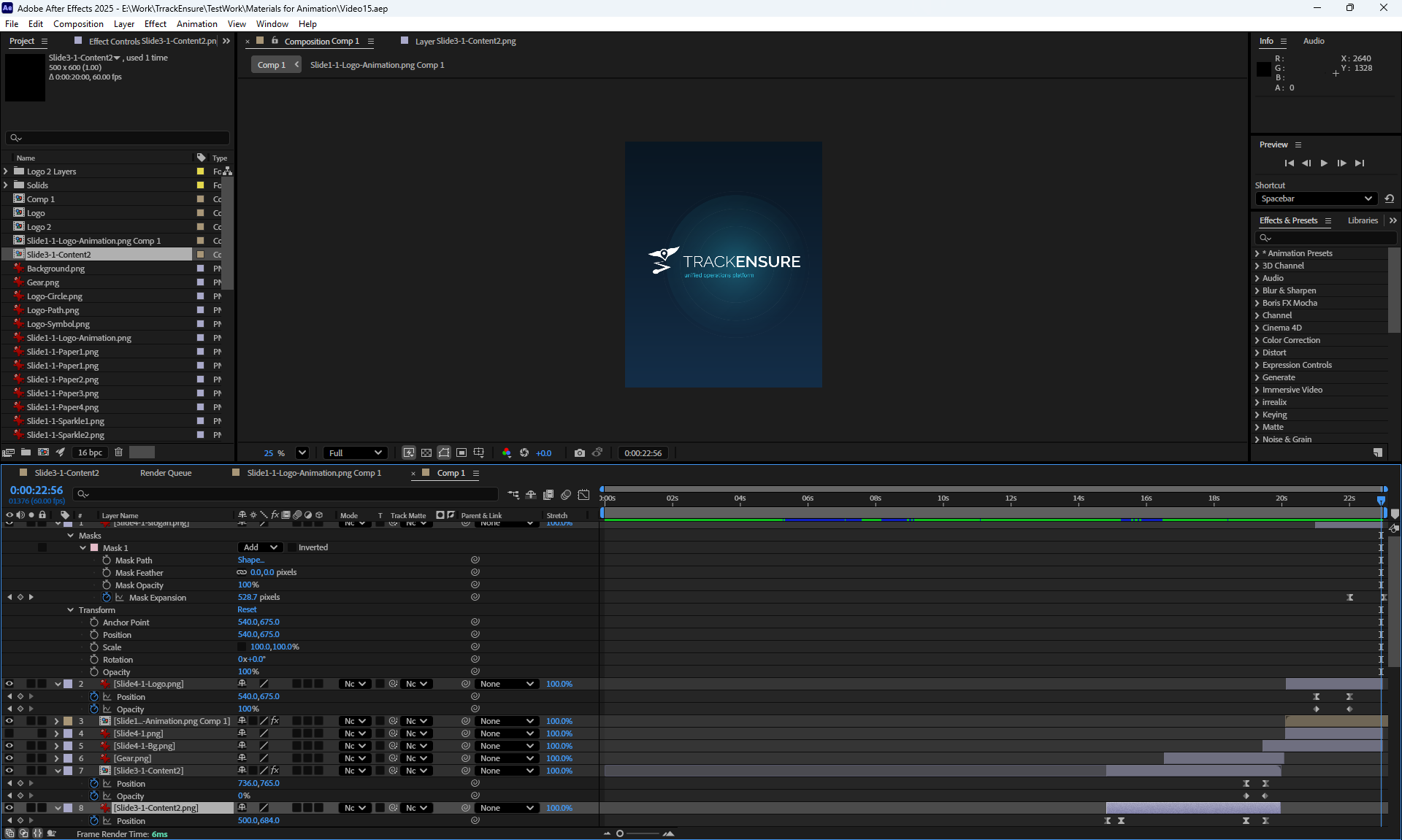Image resolution: width=1402 pixels, height=840 pixels.
Task: Click the Region of Interest icon
Action: click(461, 453)
